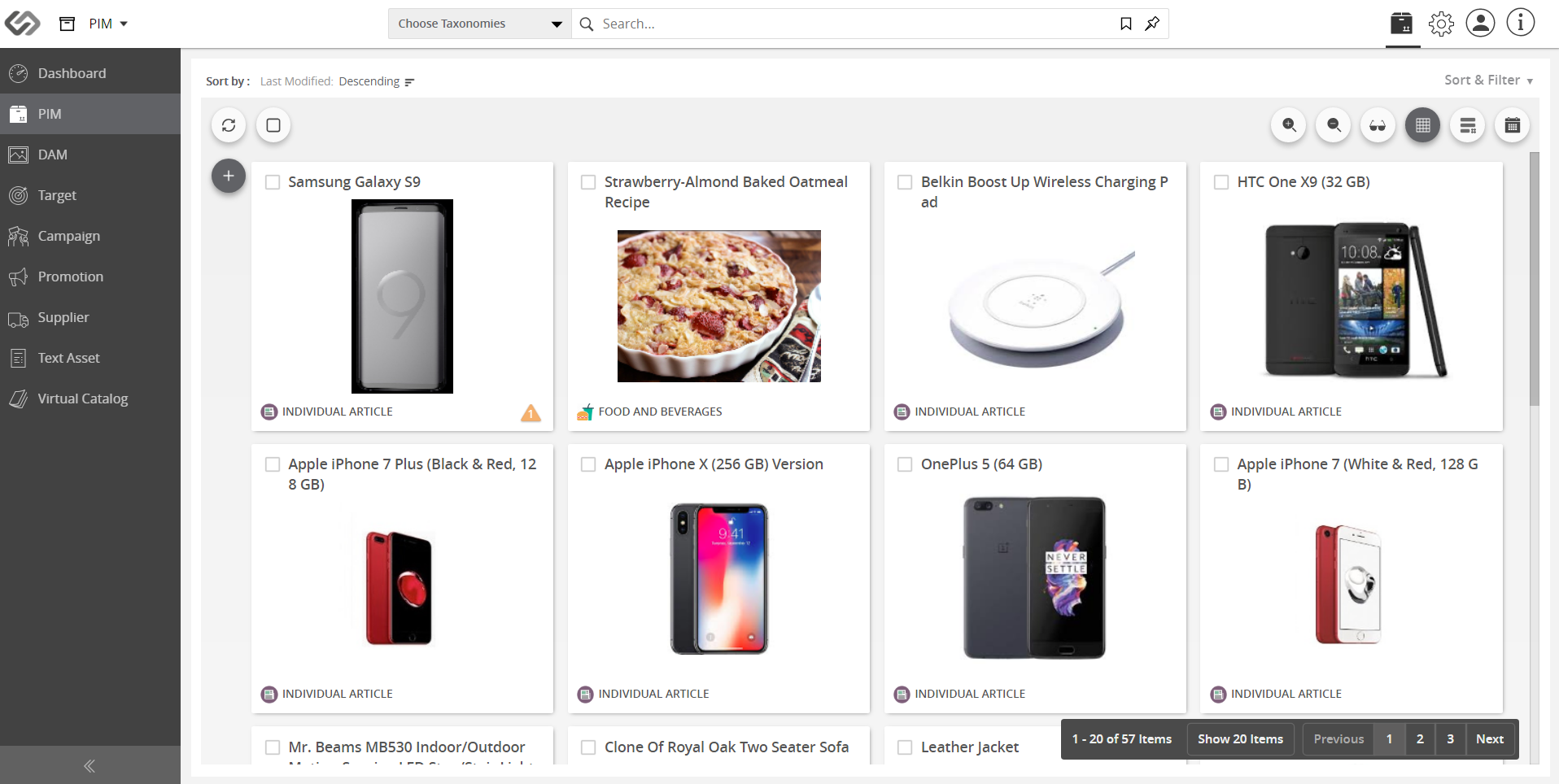Open settings gear icon
The height and width of the screenshot is (784, 1559).
1441,24
